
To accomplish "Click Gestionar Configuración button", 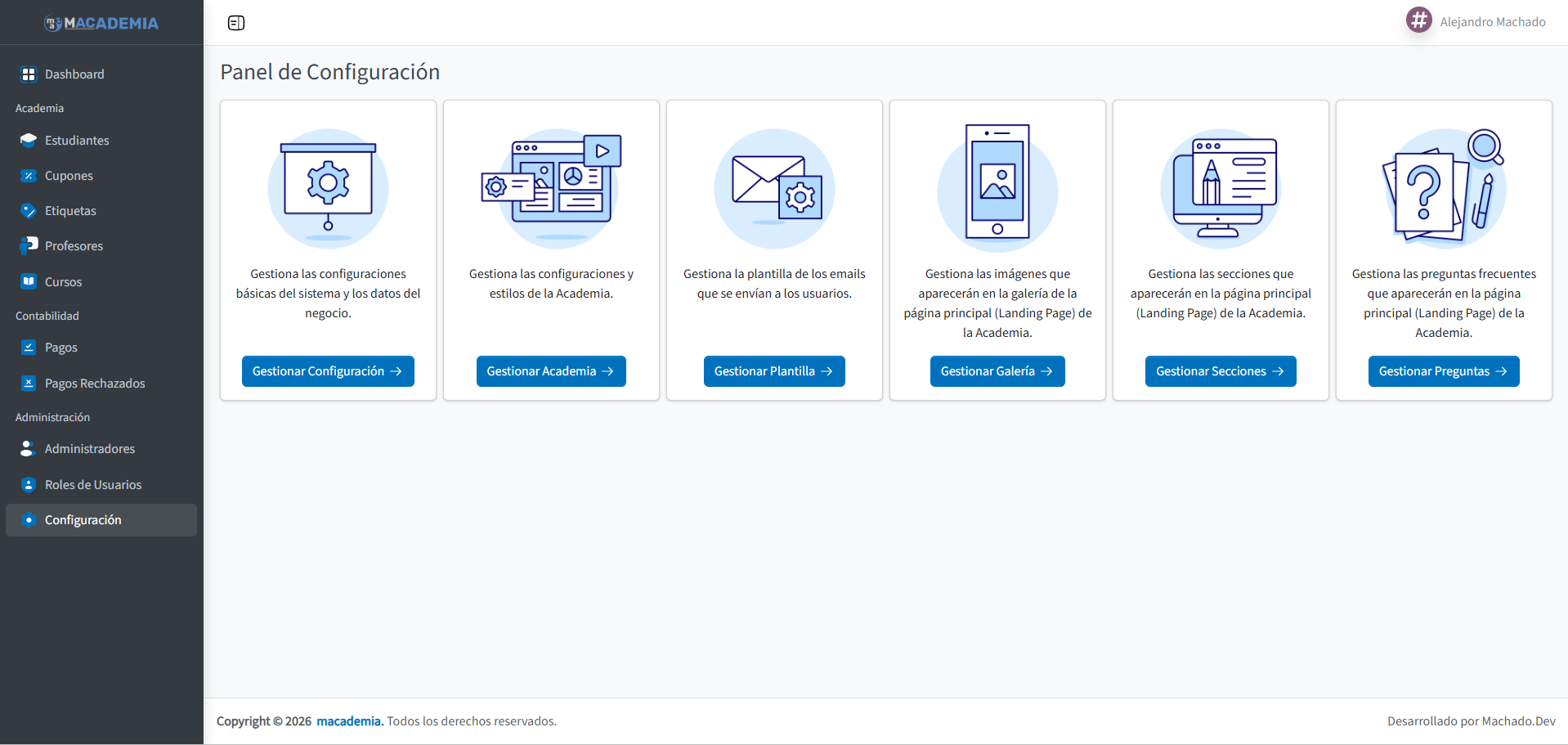I will coord(327,370).
